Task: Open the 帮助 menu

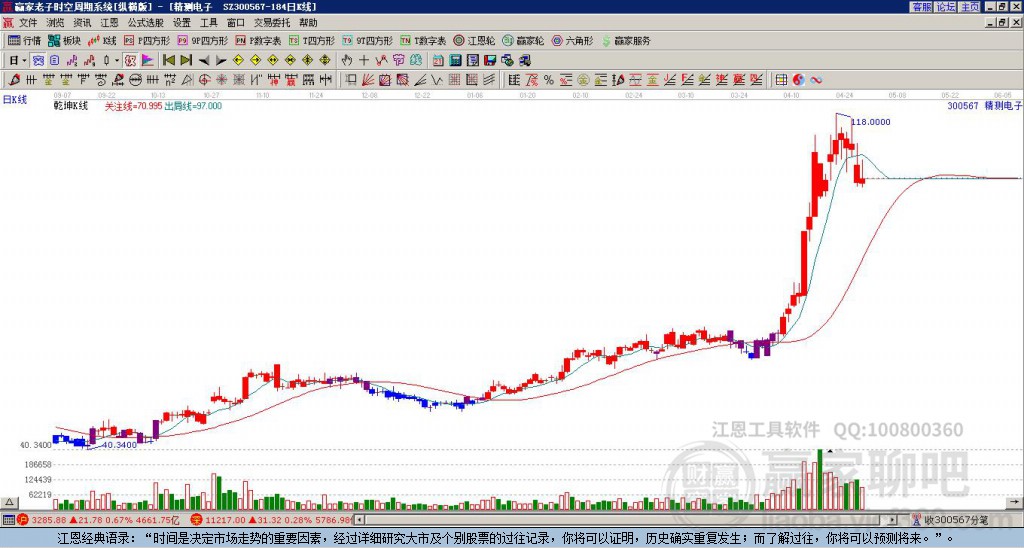Action: pyautogui.click(x=308, y=23)
